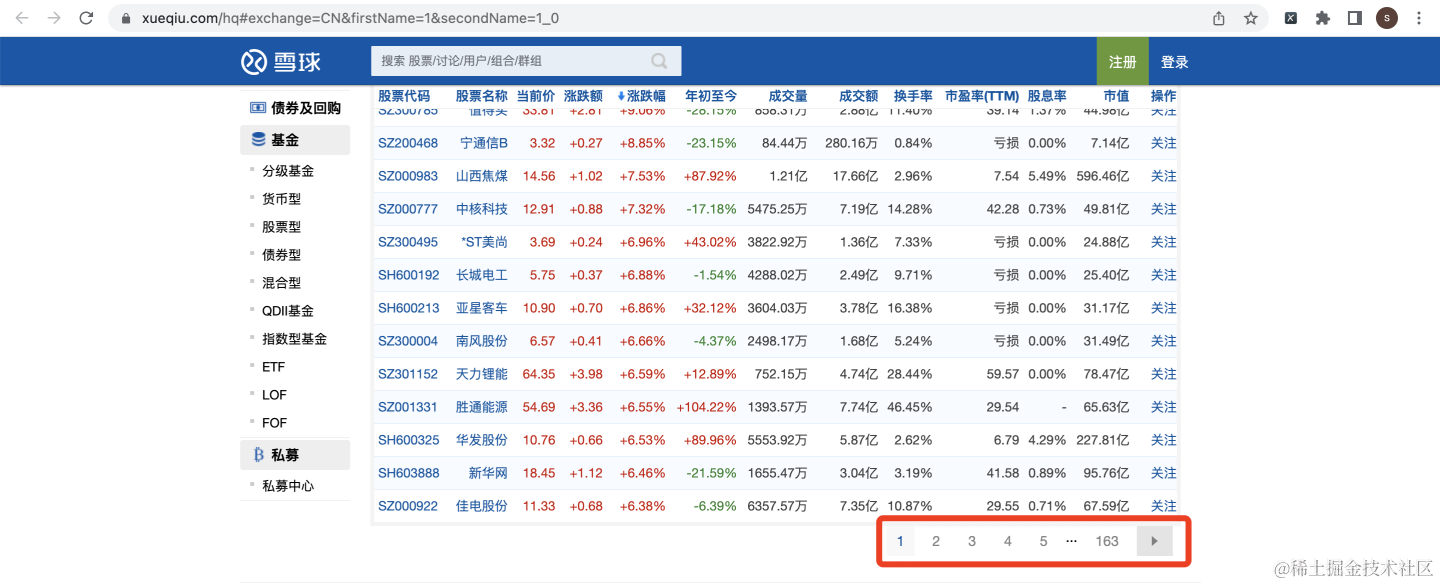The width and height of the screenshot is (1440, 585).
Task: Share this page using the share icon
Action: click(1219, 18)
